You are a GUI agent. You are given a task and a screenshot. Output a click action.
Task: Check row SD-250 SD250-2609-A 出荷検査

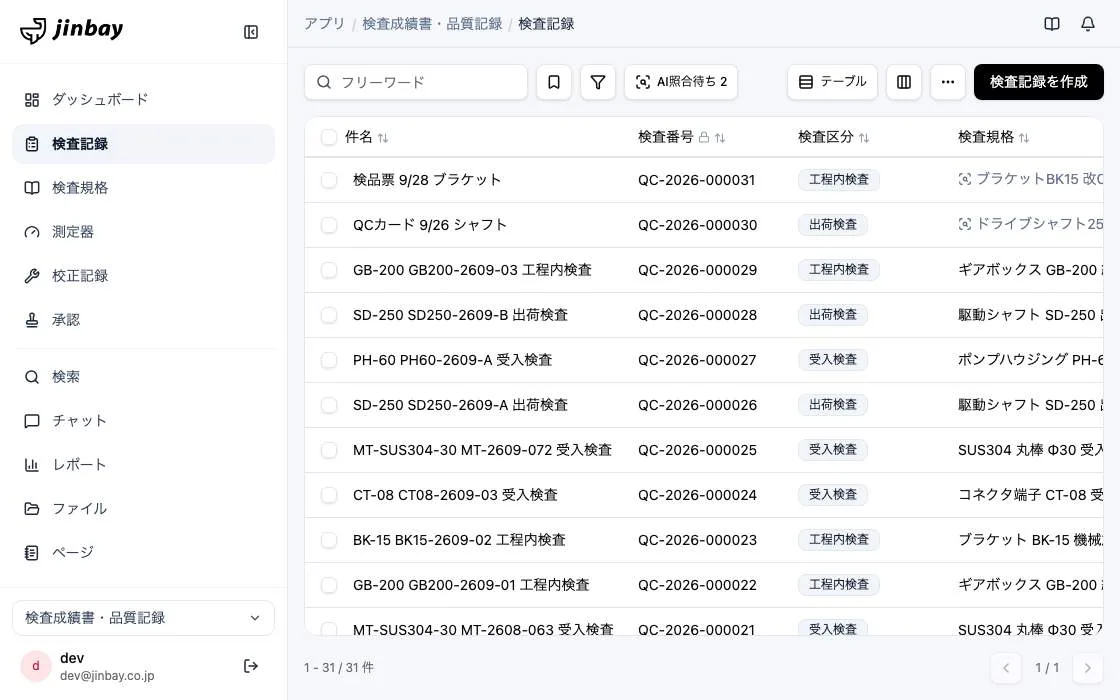click(x=329, y=405)
